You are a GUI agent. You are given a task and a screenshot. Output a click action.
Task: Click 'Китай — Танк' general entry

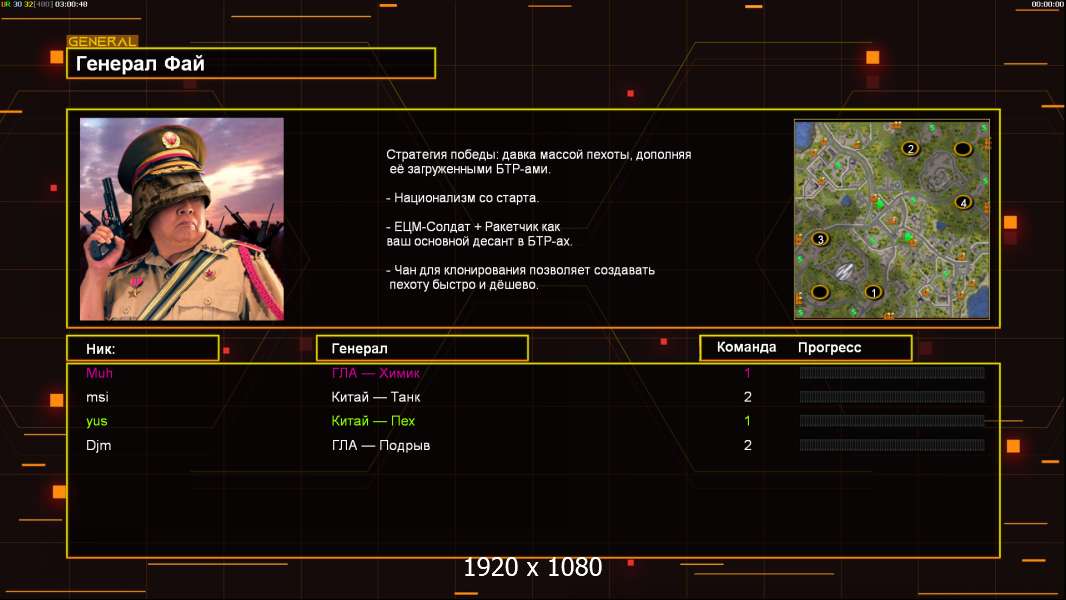coord(375,397)
